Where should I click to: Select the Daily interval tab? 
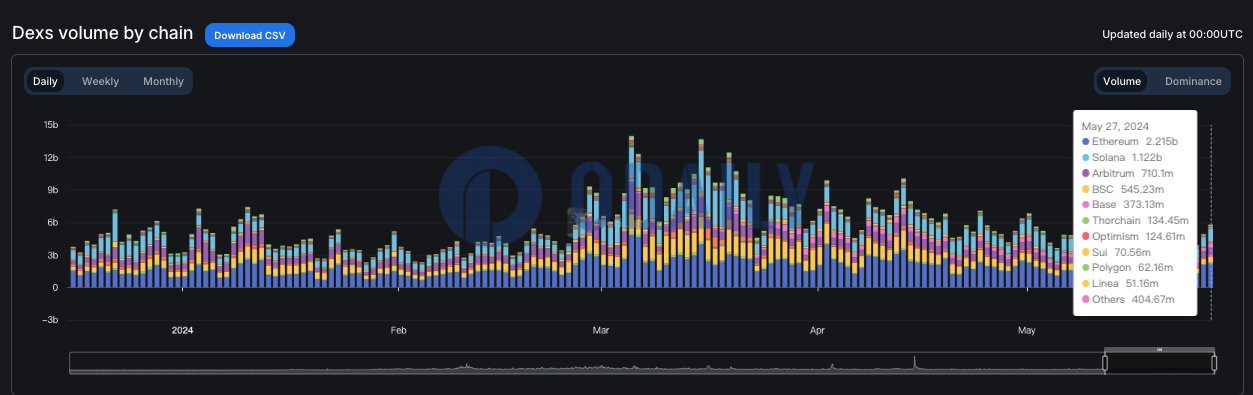coord(45,81)
